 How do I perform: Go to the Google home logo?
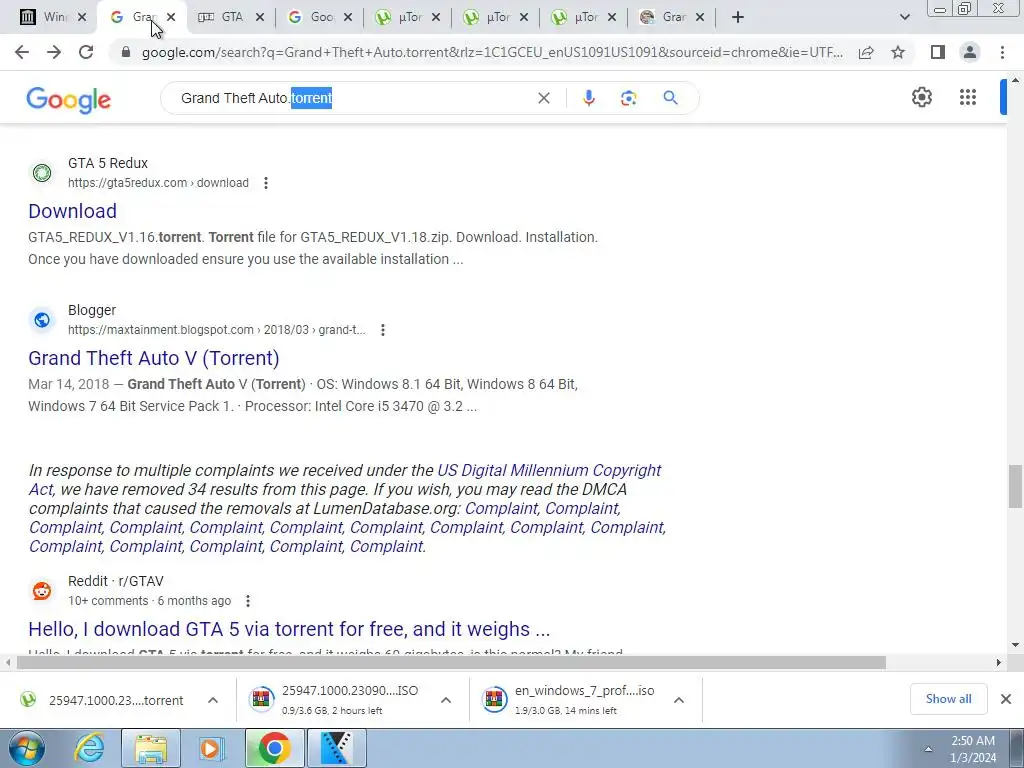(x=69, y=99)
